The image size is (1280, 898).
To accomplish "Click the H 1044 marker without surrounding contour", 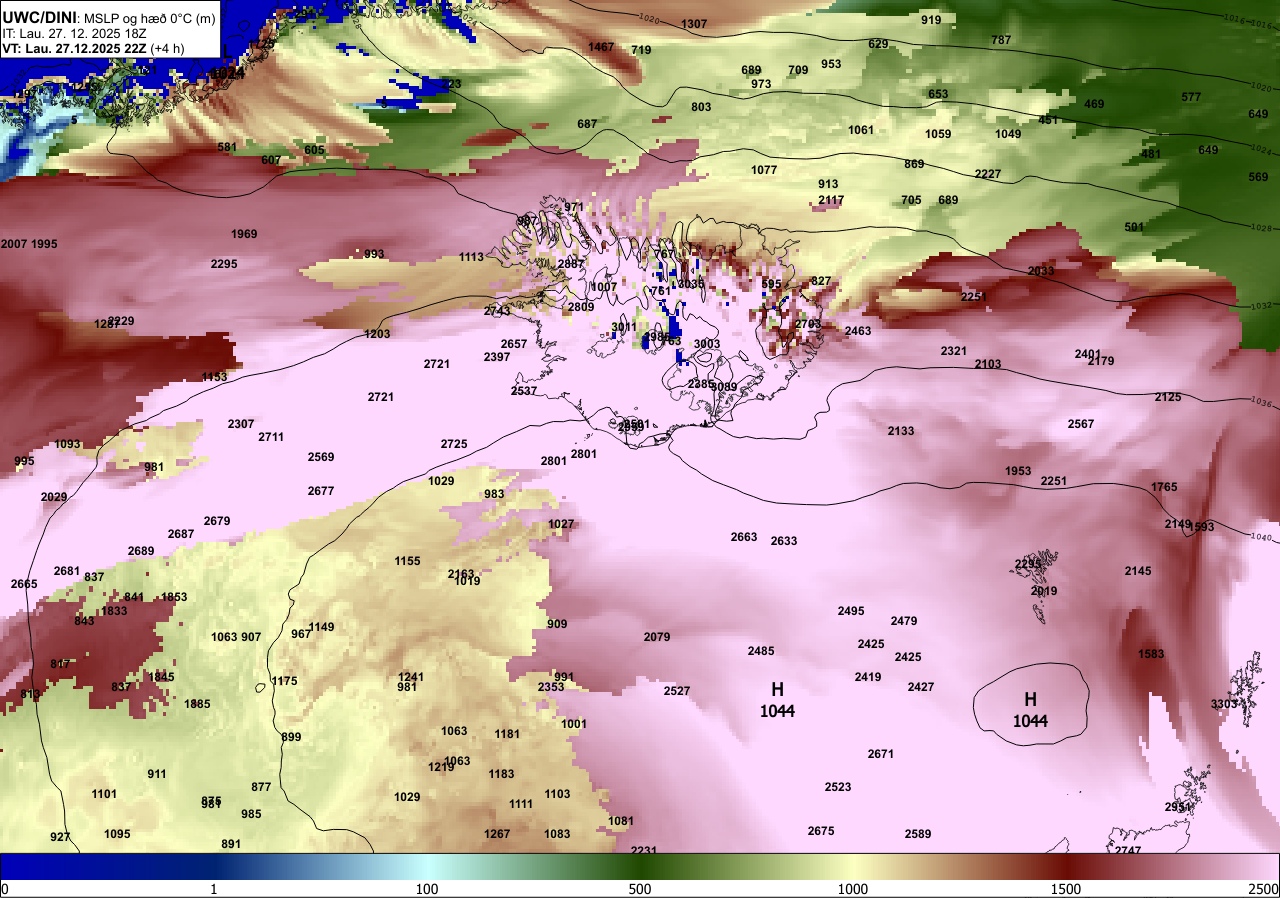I will coord(777,700).
